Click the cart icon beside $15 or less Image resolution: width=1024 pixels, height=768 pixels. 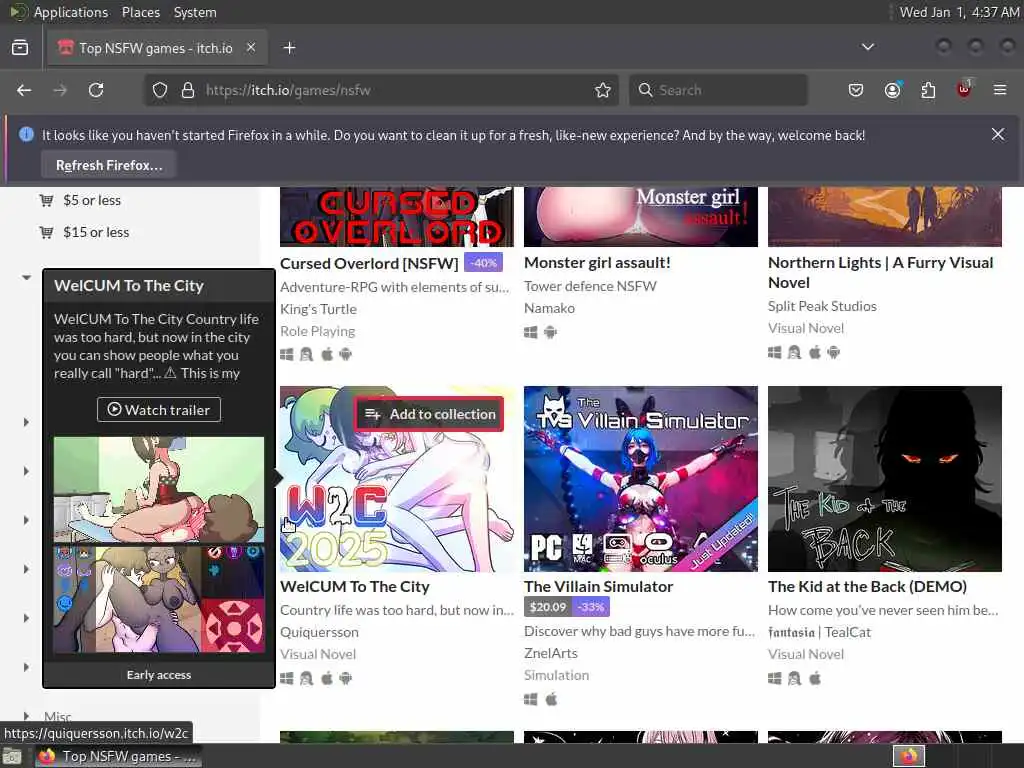point(46,232)
